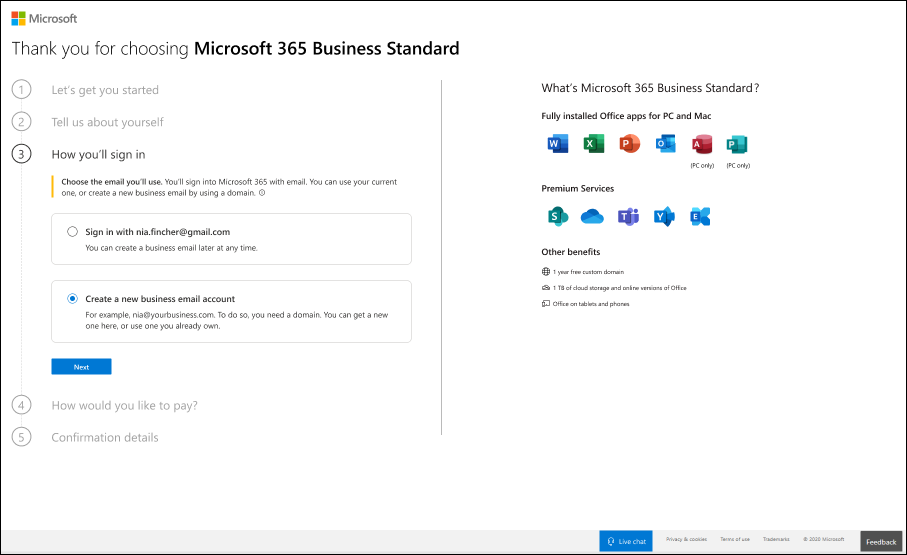Click the OneDrive cloud icon
The width and height of the screenshot is (907, 555).
[593, 216]
